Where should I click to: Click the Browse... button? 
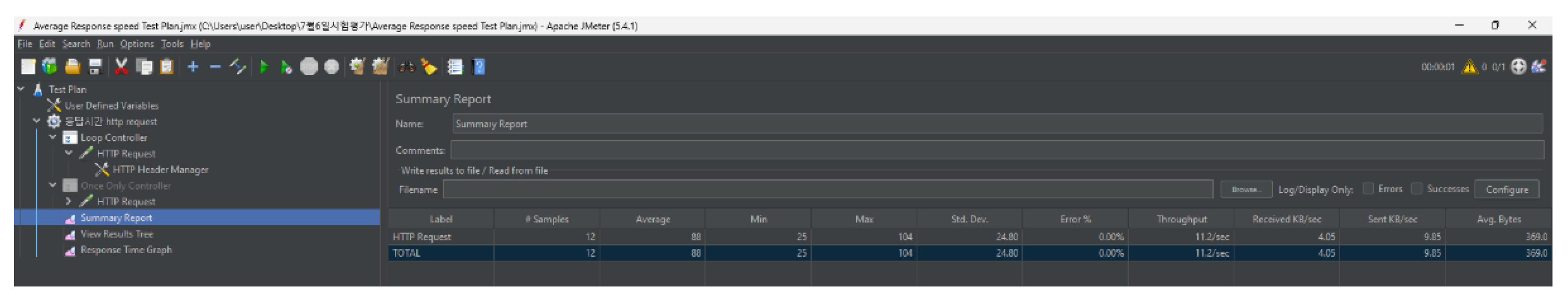pyautogui.click(x=1246, y=190)
